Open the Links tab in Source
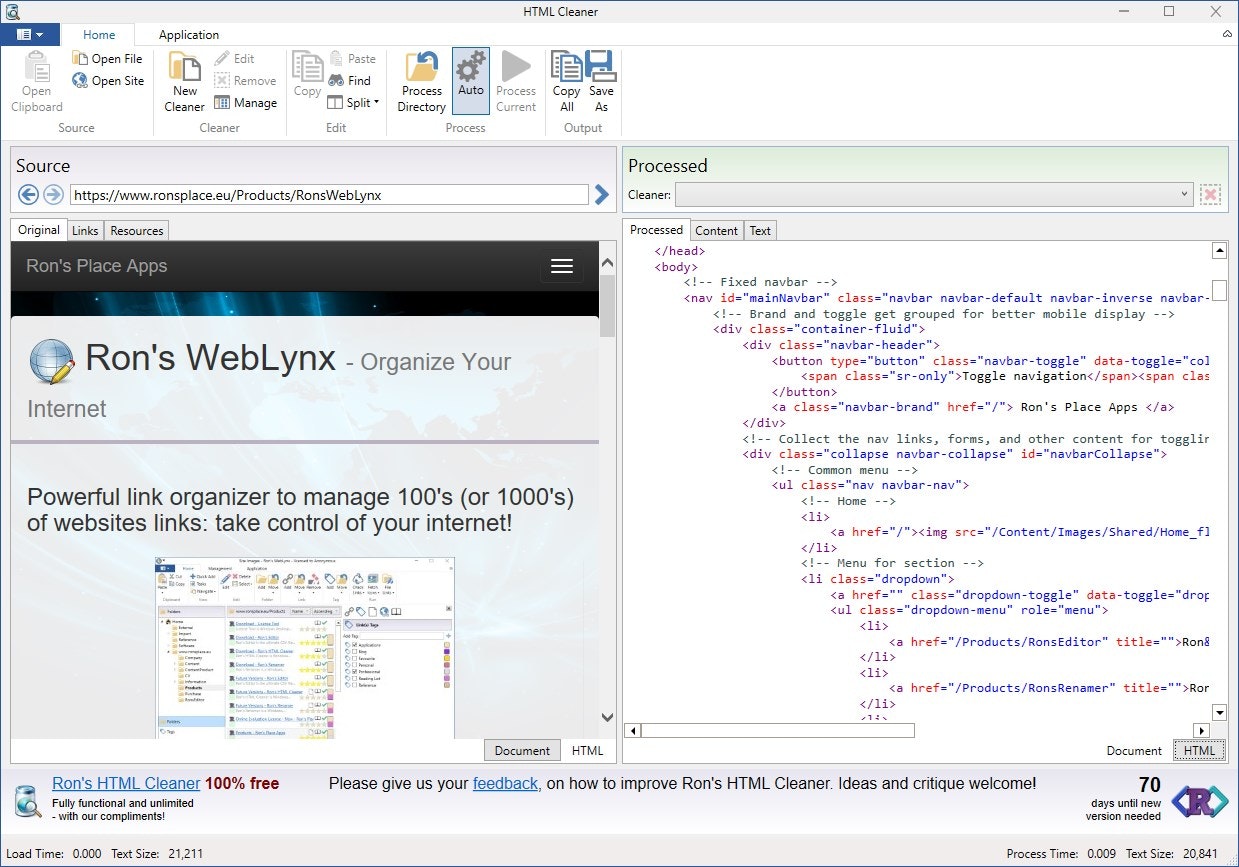 [x=85, y=231]
